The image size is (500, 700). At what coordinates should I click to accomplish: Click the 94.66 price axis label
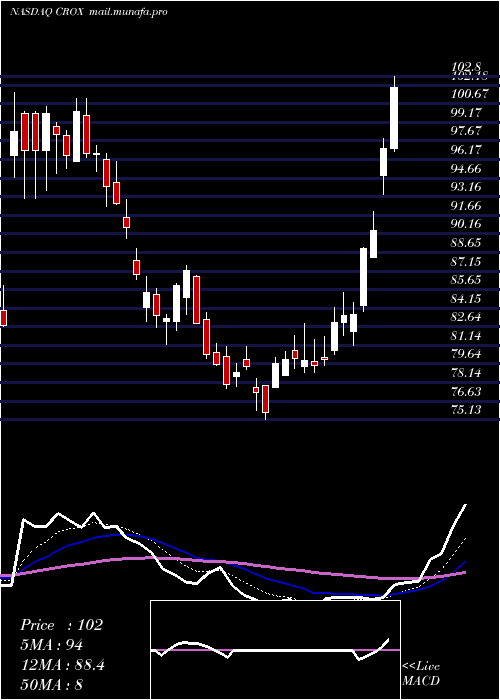click(467, 168)
